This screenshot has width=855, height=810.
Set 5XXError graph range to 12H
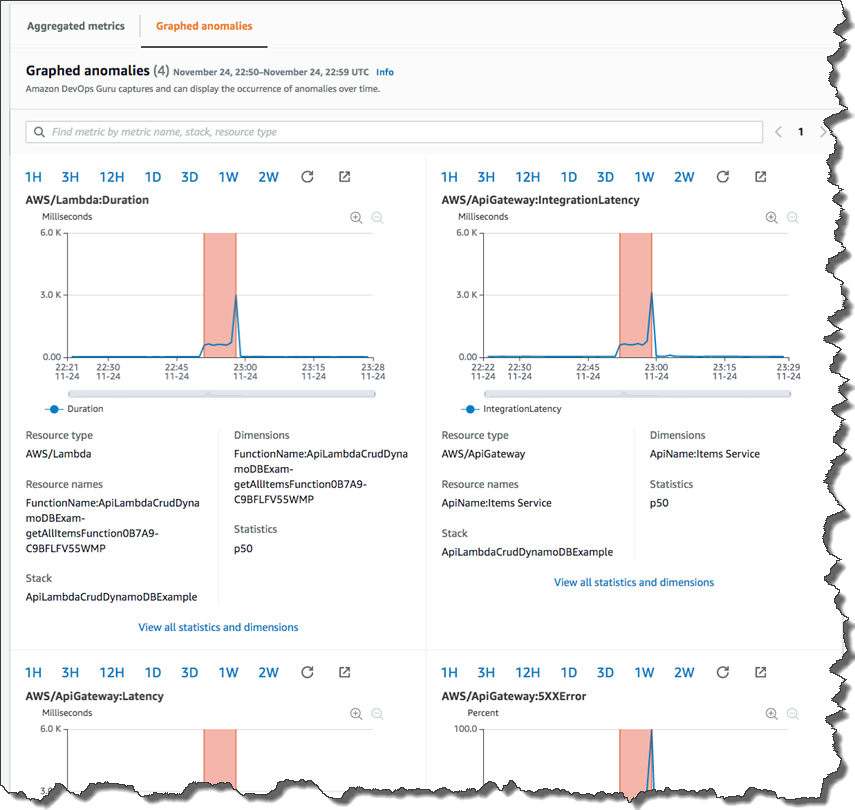pyautogui.click(x=528, y=673)
